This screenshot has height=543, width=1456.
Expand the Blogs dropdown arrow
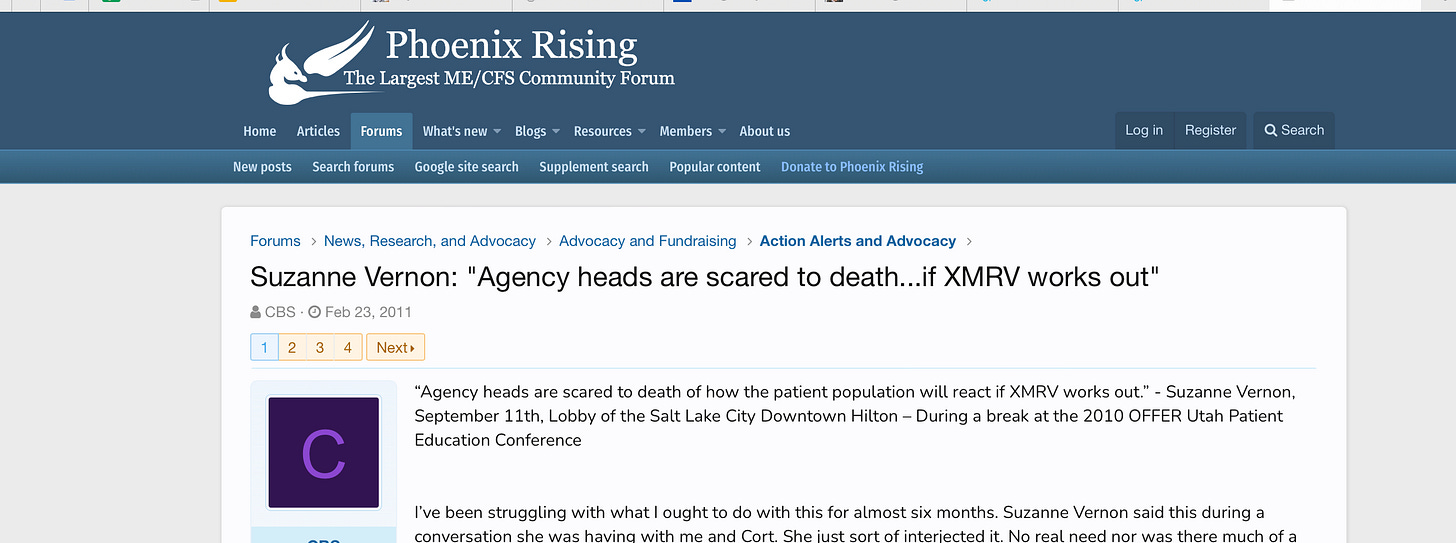(556, 132)
